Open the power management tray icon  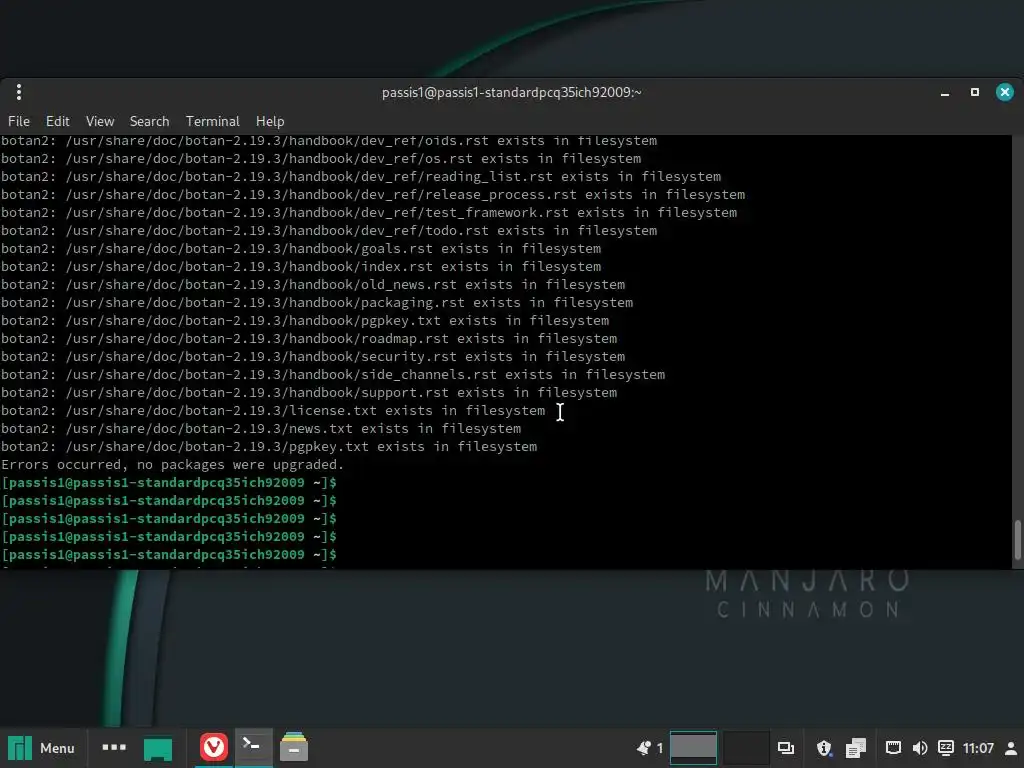(x=946, y=748)
